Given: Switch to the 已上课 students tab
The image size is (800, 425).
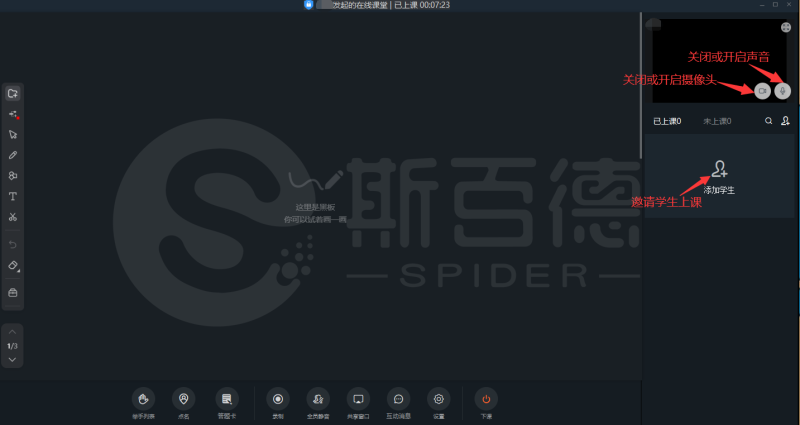Looking at the screenshot, I should (x=667, y=121).
